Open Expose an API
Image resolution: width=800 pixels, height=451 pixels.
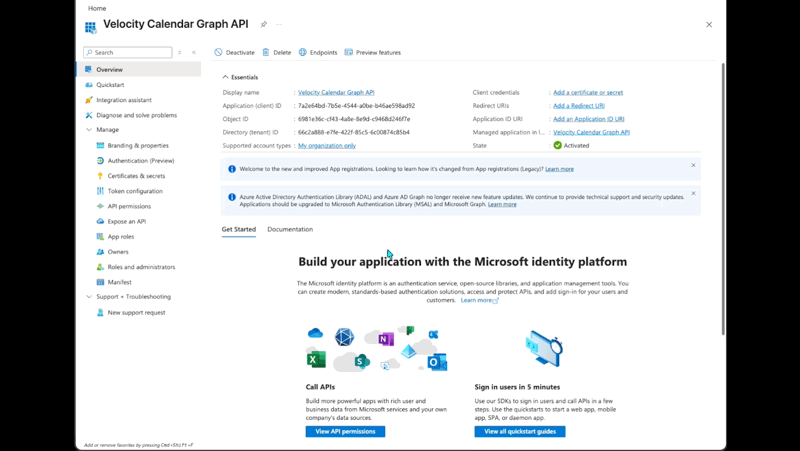click(x=127, y=221)
